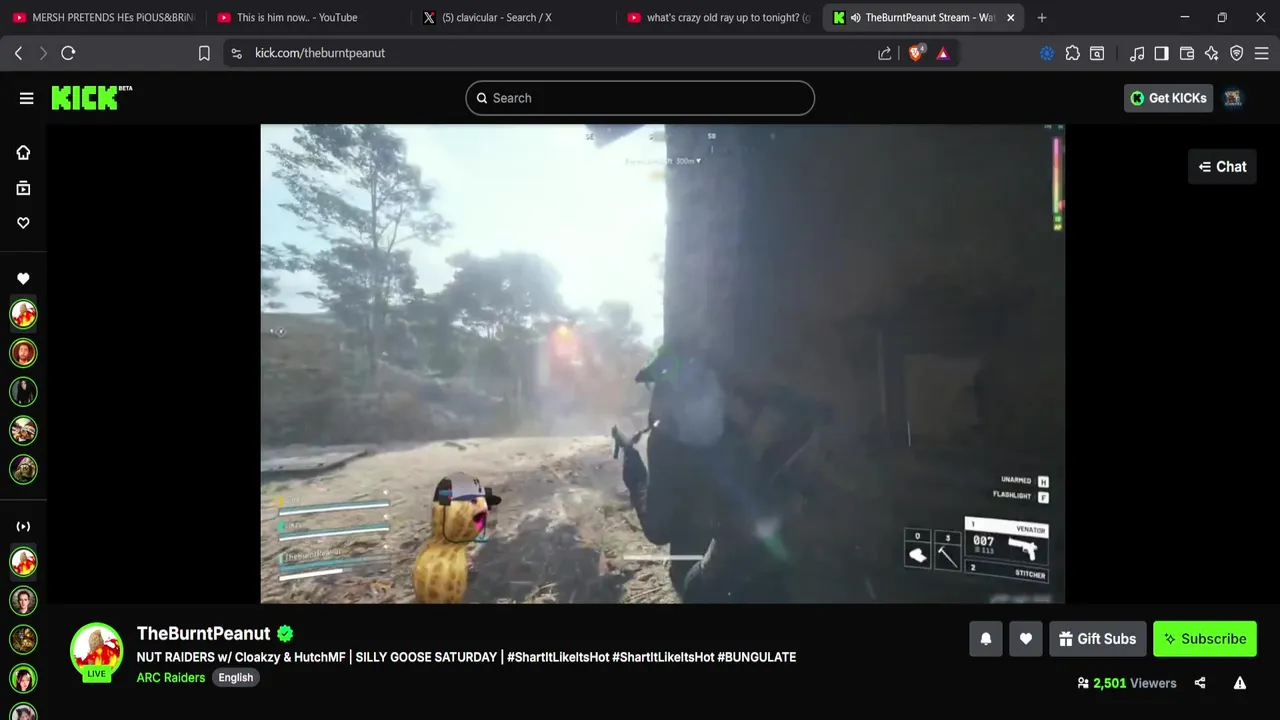Click the green Subscribe button
This screenshot has width=1280, height=720.
click(x=1205, y=639)
